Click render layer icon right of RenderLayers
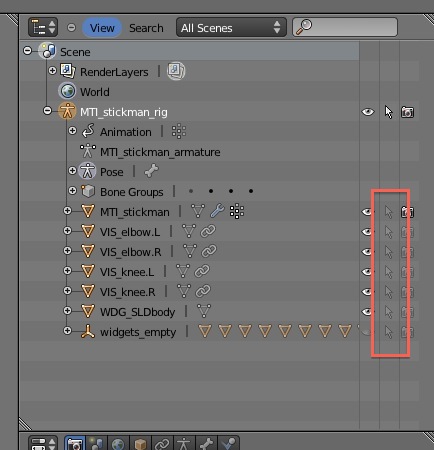The image size is (434, 450). [x=176, y=71]
